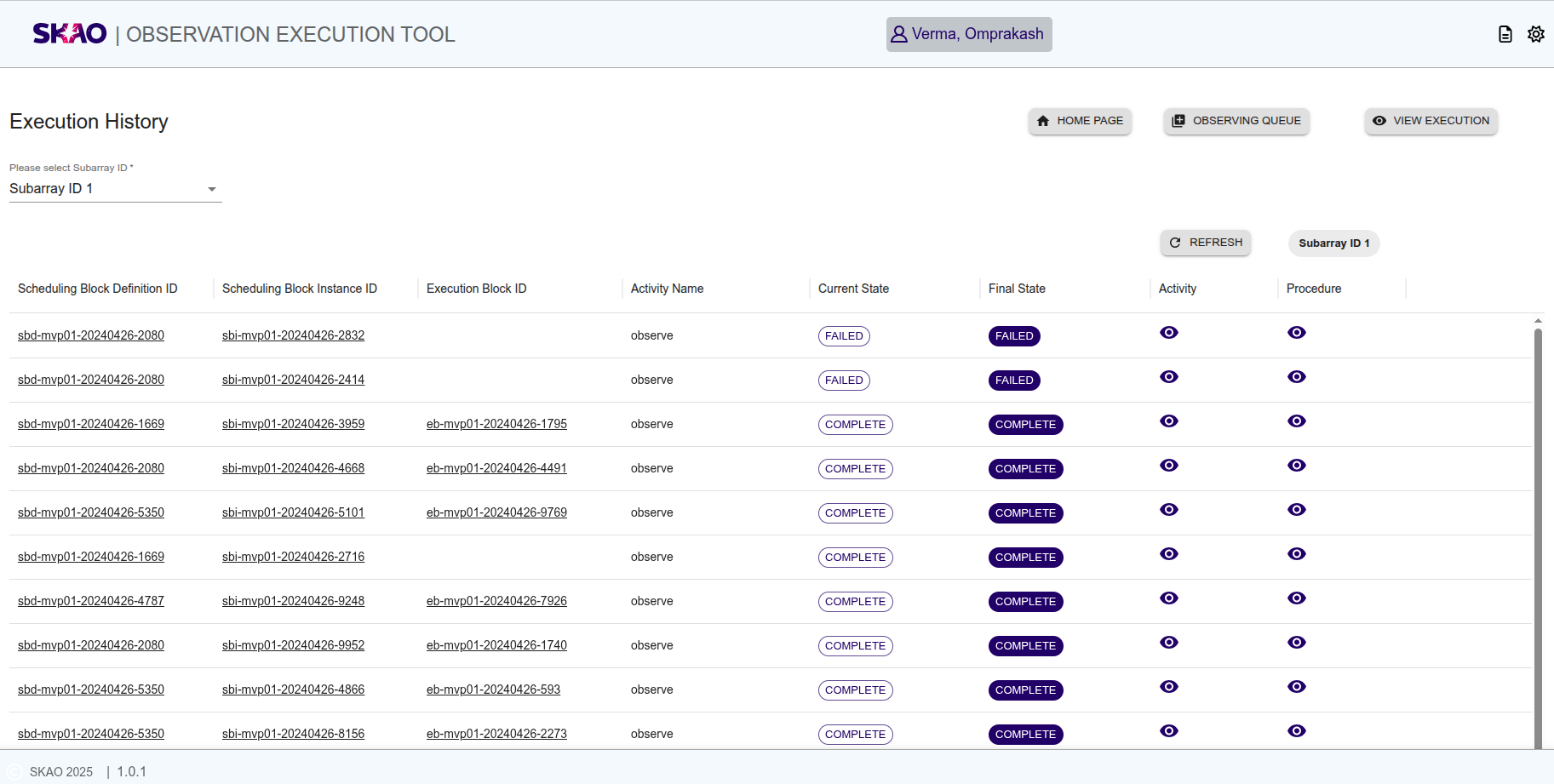Click the Current State column header
Screen dimensions: 1554x784
[x=853, y=289]
